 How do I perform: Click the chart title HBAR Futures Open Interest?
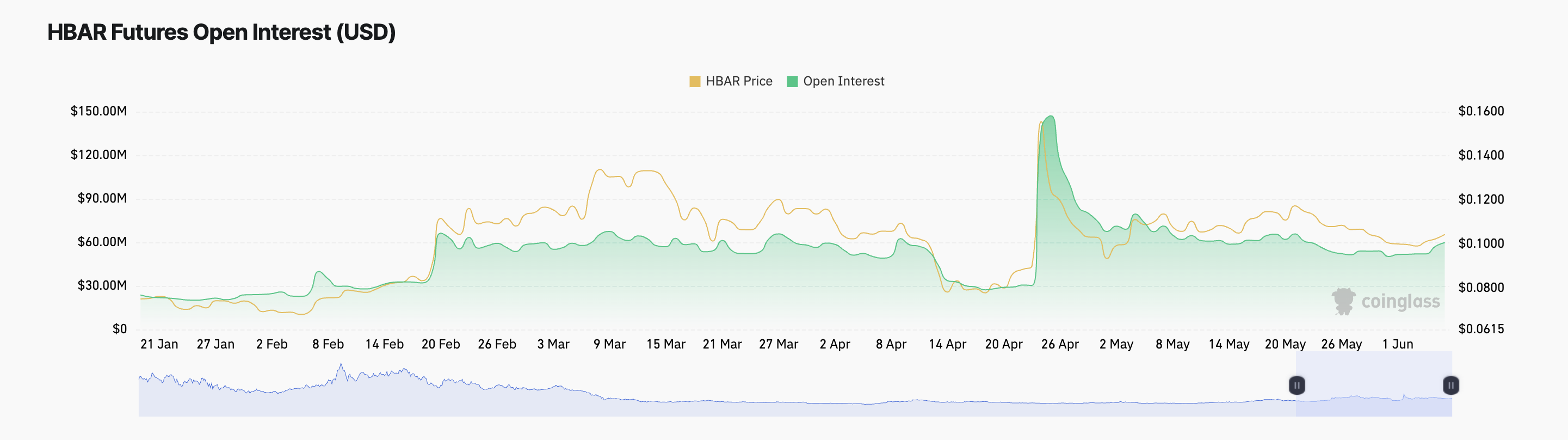[x=221, y=32]
